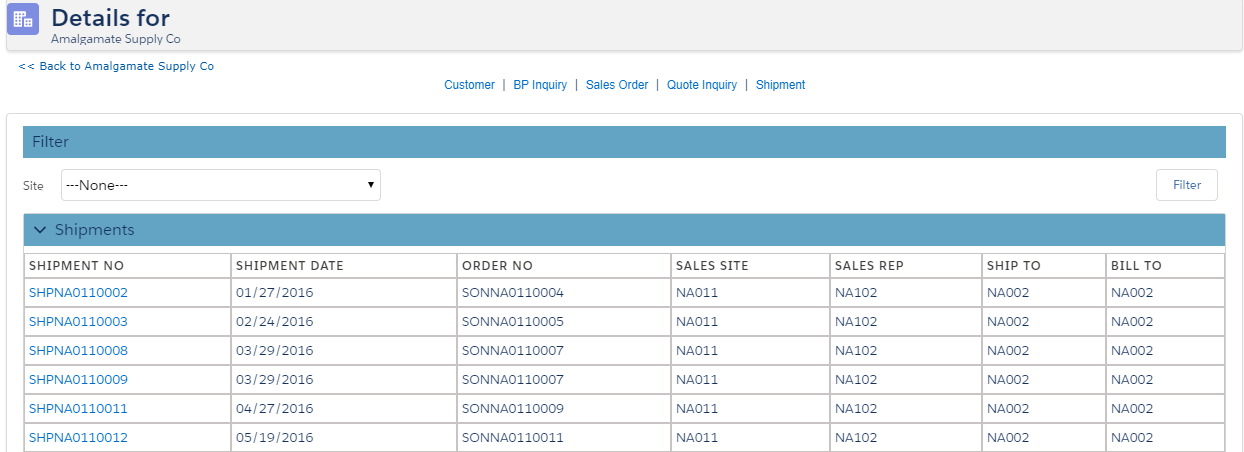The height and width of the screenshot is (452, 1244).
Task: Switch to Sales Order view
Action: tap(617, 85)
